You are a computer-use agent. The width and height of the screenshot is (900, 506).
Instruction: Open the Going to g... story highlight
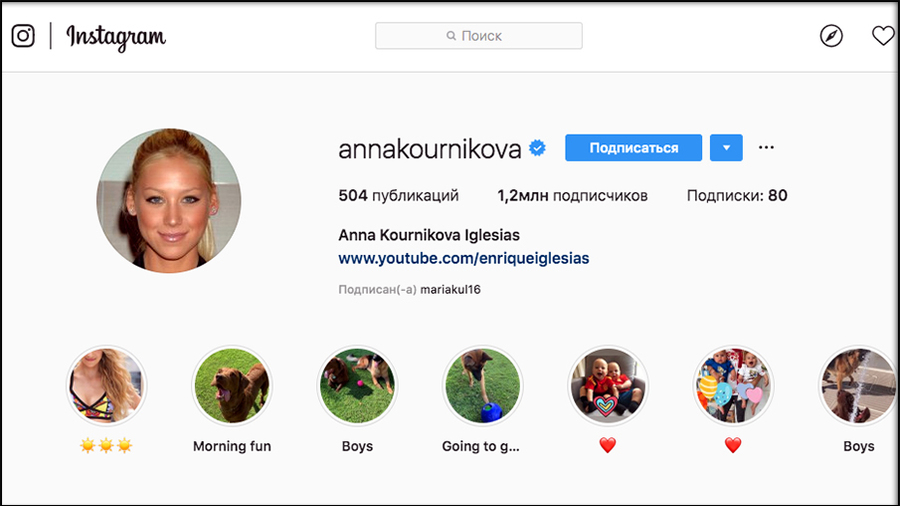click(483, 386)
